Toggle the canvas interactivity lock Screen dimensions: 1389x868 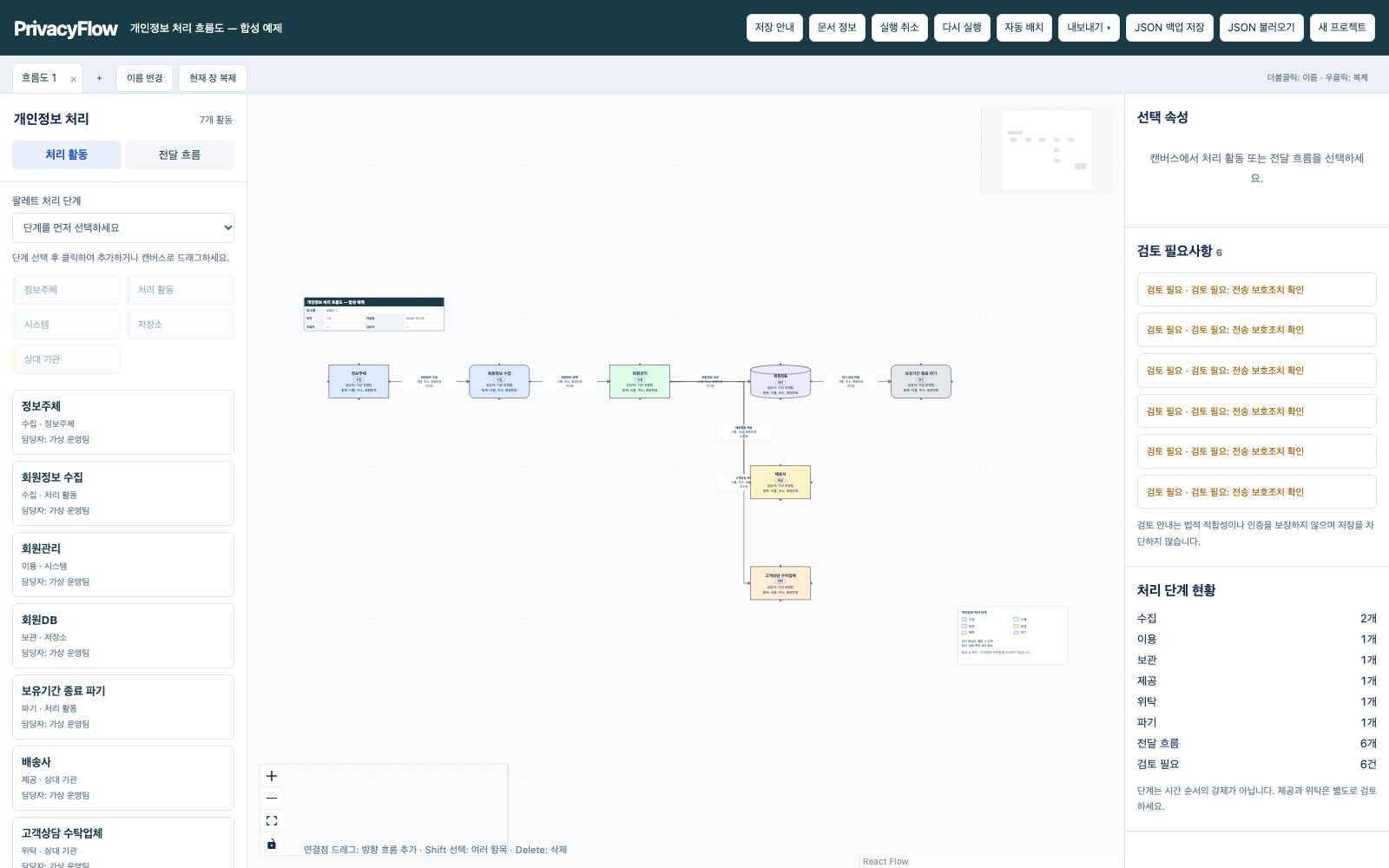[272, 844]
